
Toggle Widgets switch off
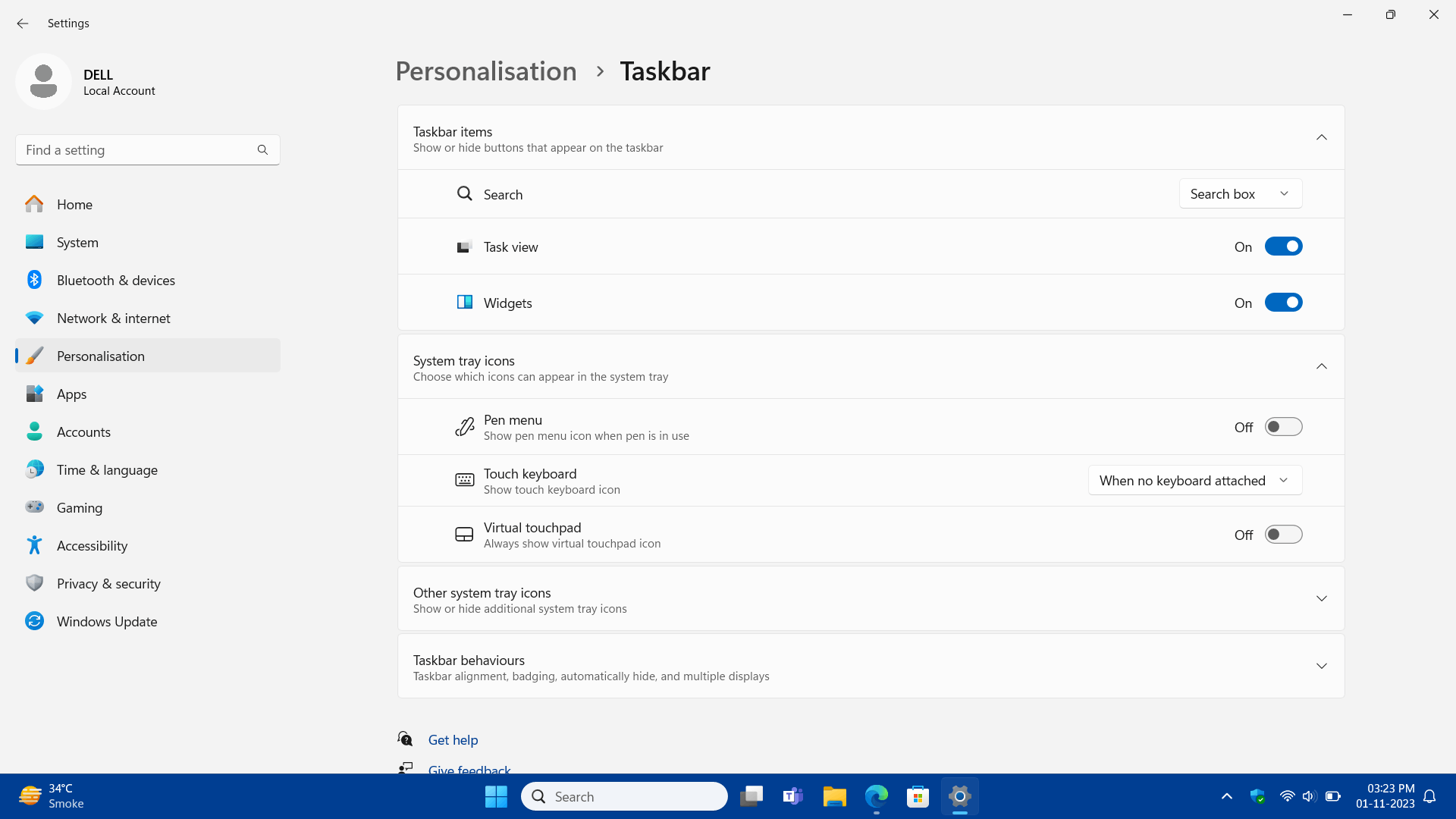[1283, 302]
